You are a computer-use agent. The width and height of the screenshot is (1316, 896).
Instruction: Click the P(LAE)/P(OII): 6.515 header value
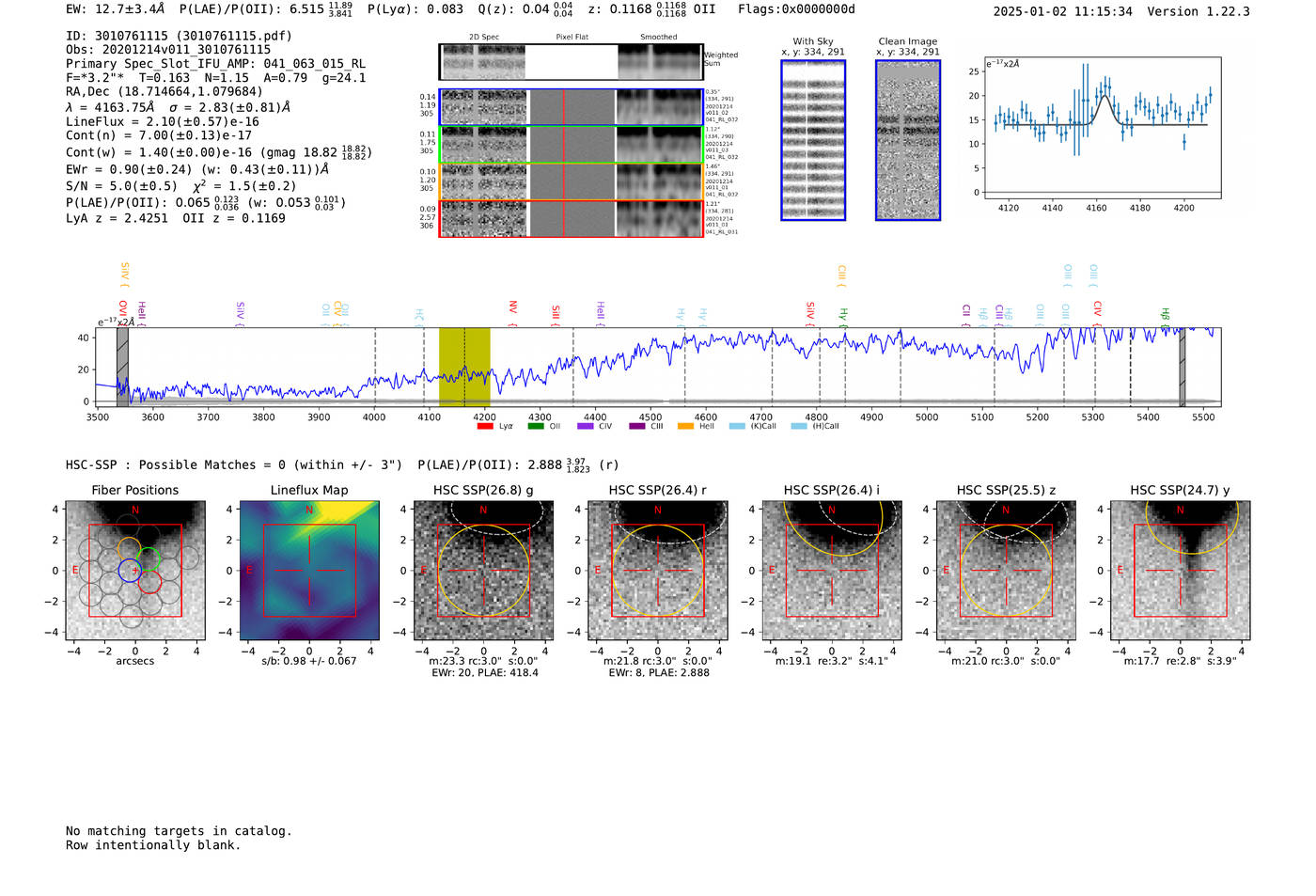point(266,9)
